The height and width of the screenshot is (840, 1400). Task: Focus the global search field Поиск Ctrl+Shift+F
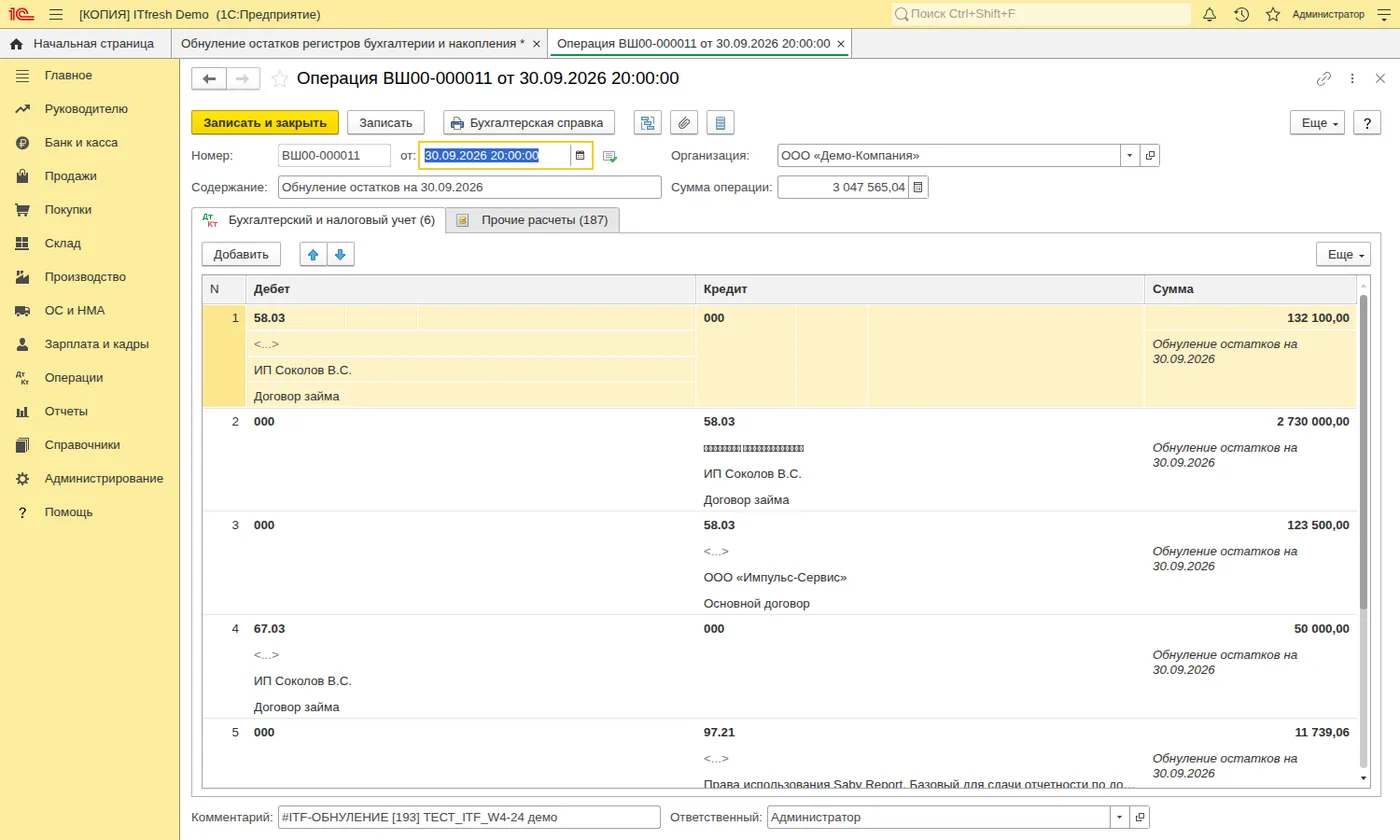1041,14
